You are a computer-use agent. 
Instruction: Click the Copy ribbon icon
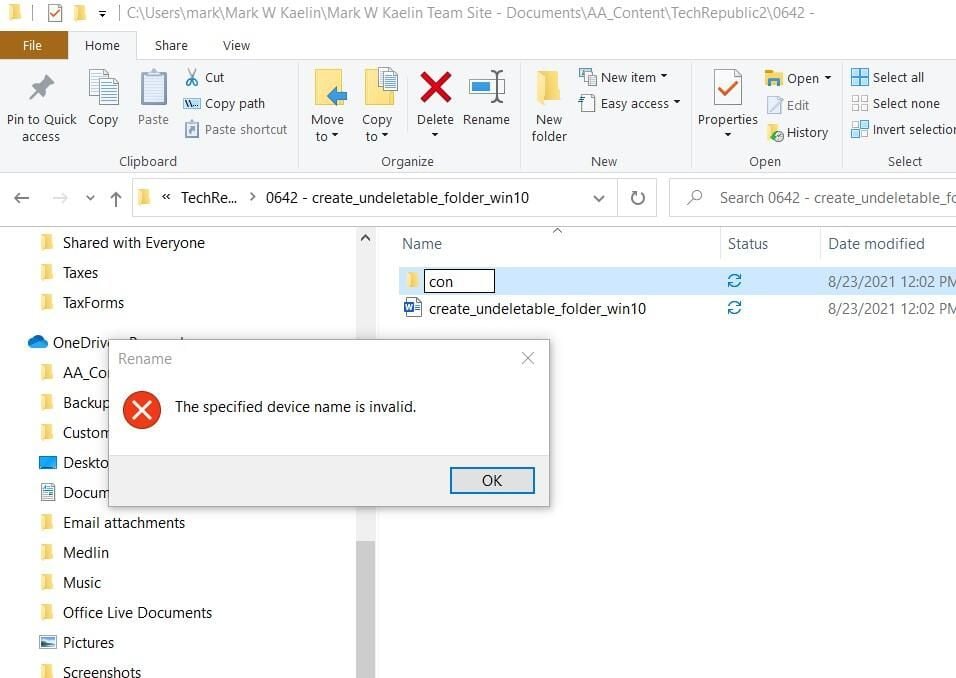pyautogui.click(x=103, y=87)
